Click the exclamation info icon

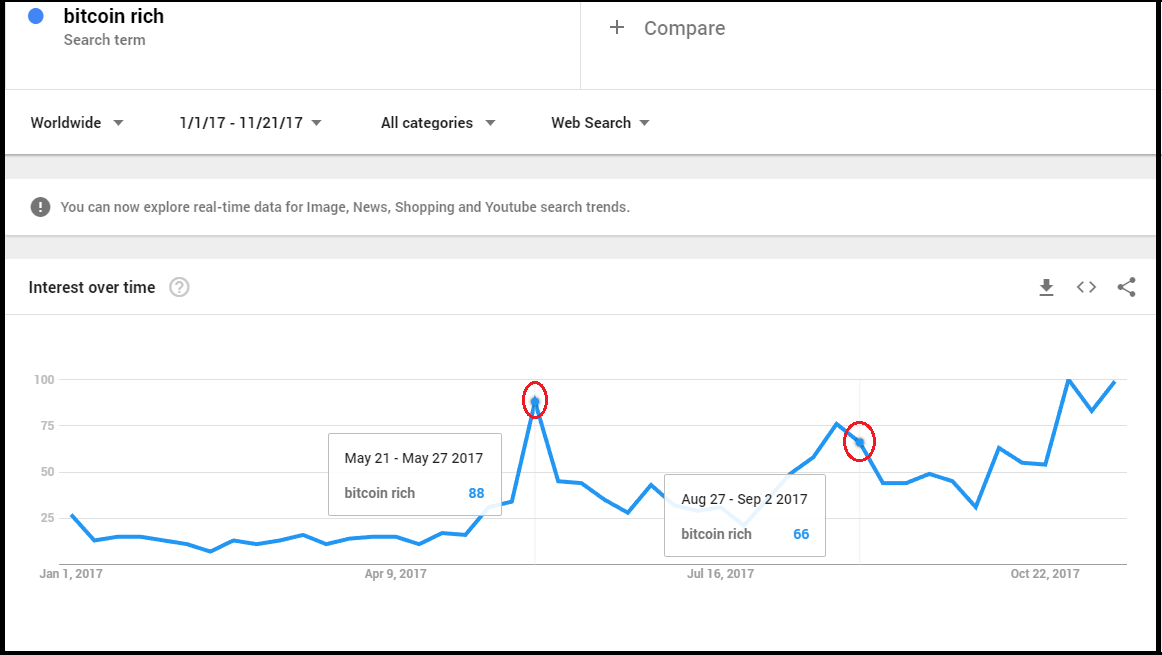pos(40,207)
